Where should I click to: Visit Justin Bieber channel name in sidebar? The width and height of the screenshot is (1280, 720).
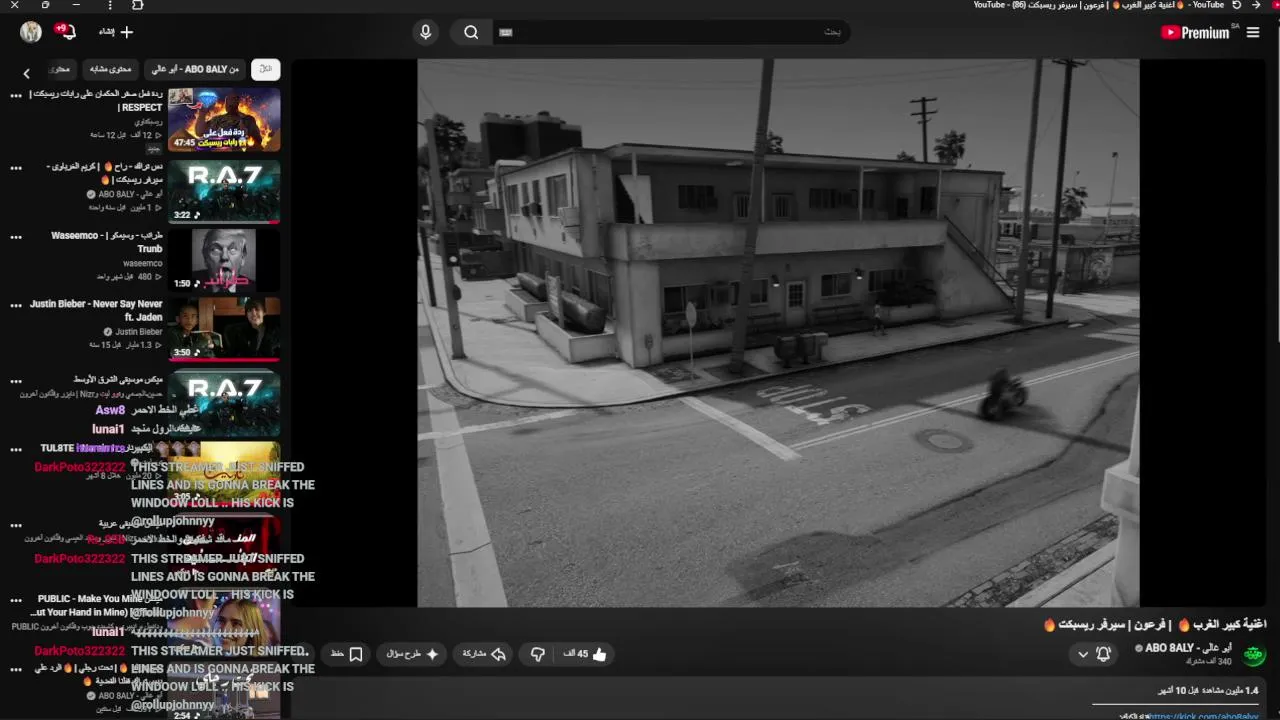pyautogui.click(x=138, y=331)
